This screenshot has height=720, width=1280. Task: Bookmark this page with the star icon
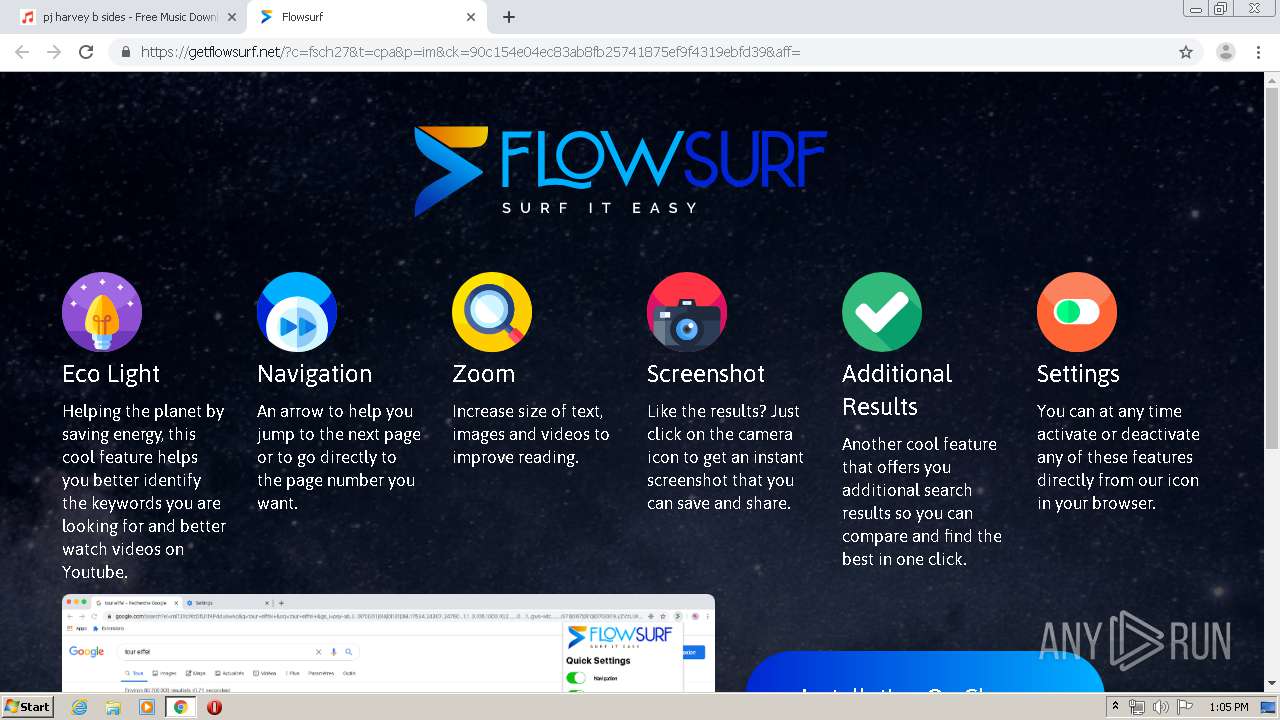(x=1186, y=52)
